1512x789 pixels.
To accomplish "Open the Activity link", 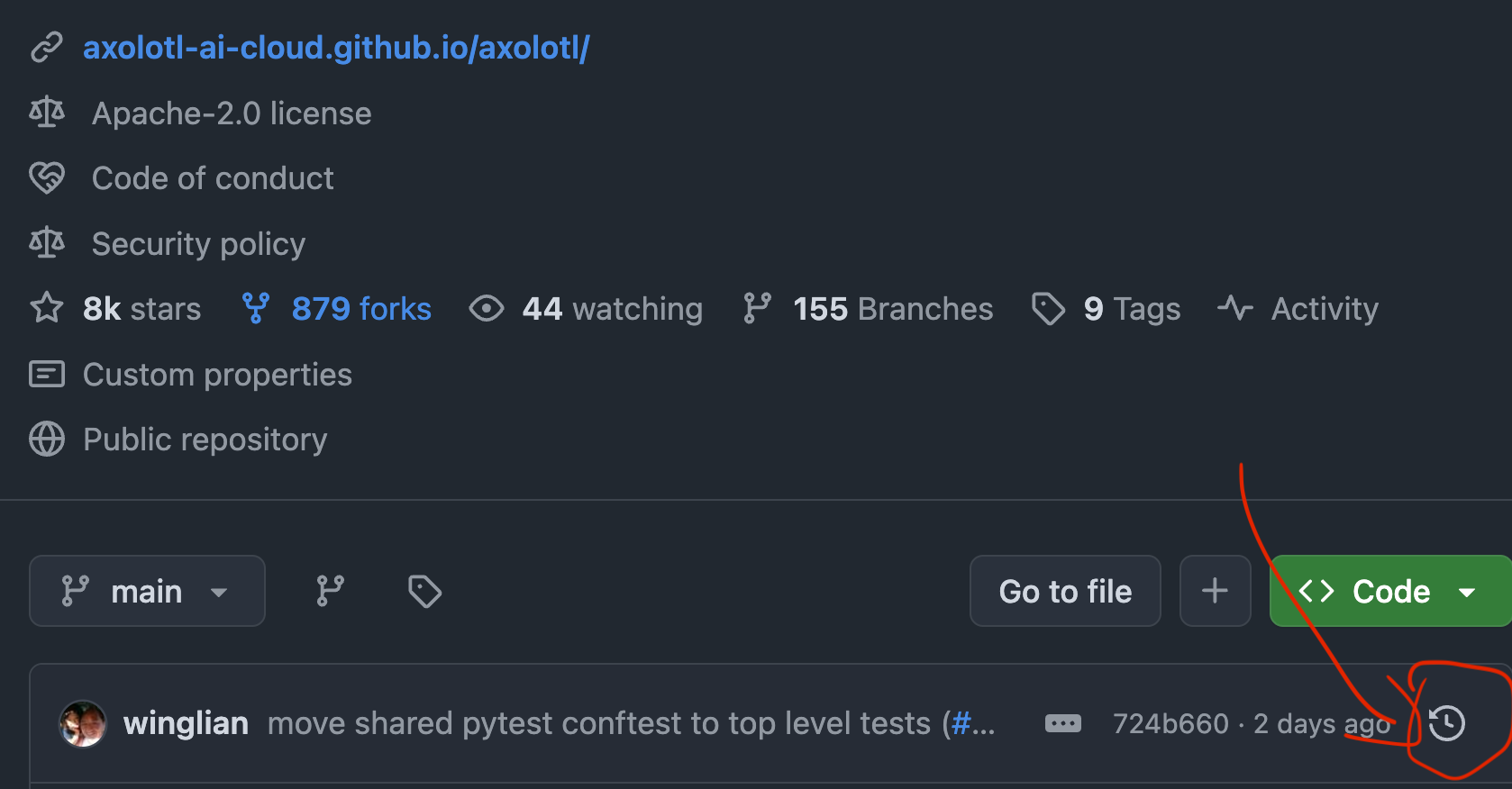I will click(x=1324, y=309).
